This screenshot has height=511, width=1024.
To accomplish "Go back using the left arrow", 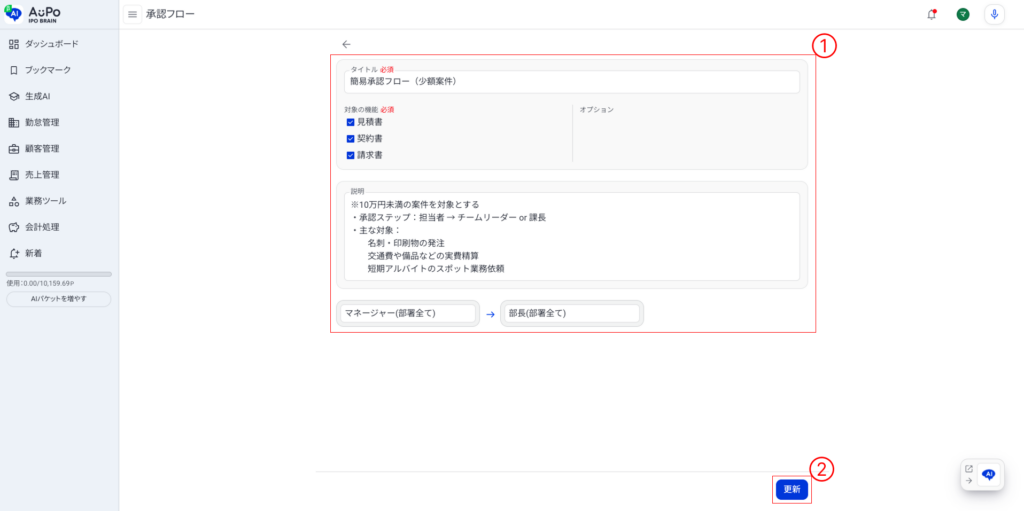I will pos(346,44).
